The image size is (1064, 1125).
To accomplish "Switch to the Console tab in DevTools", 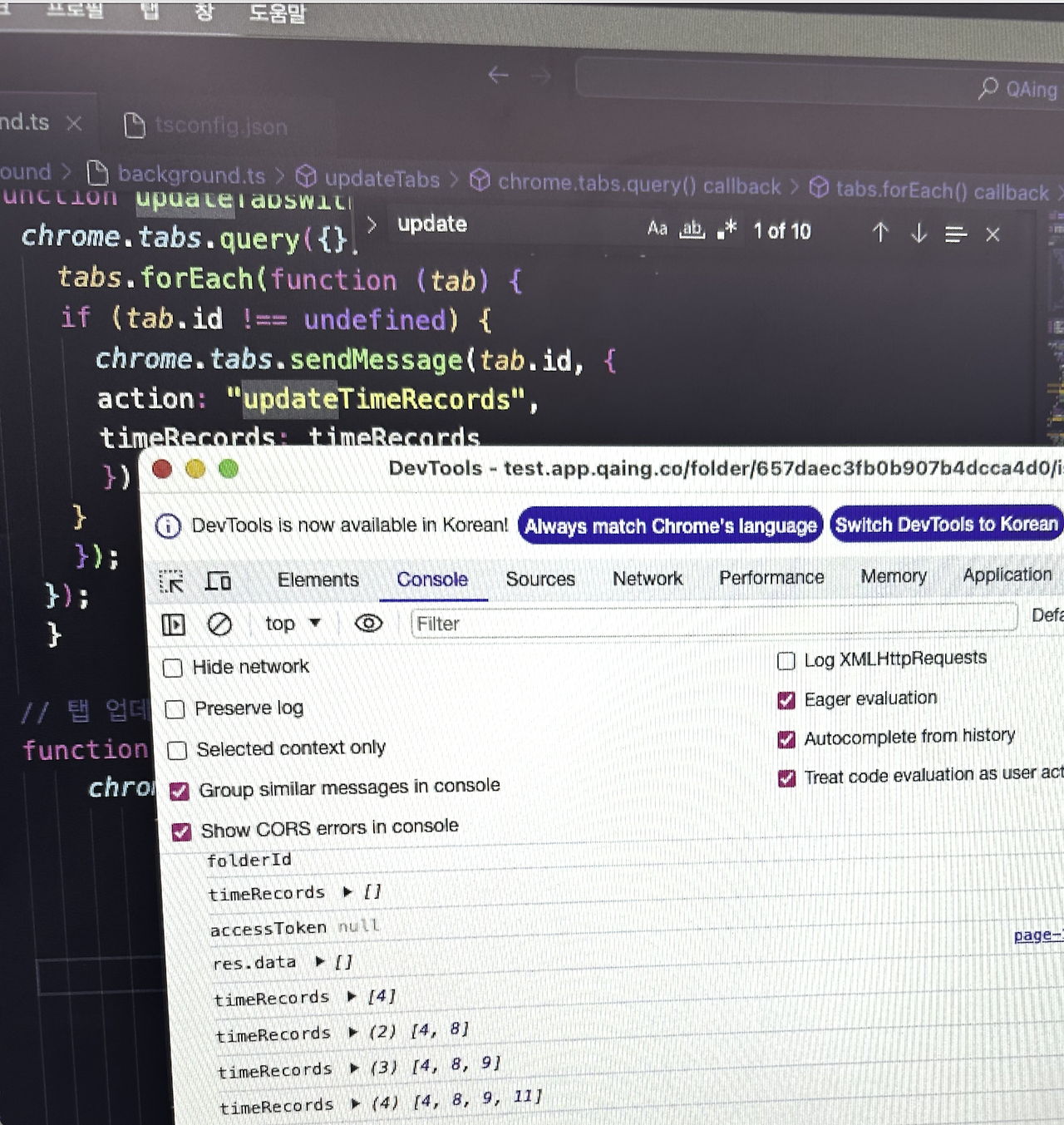I will pos(432,580).
